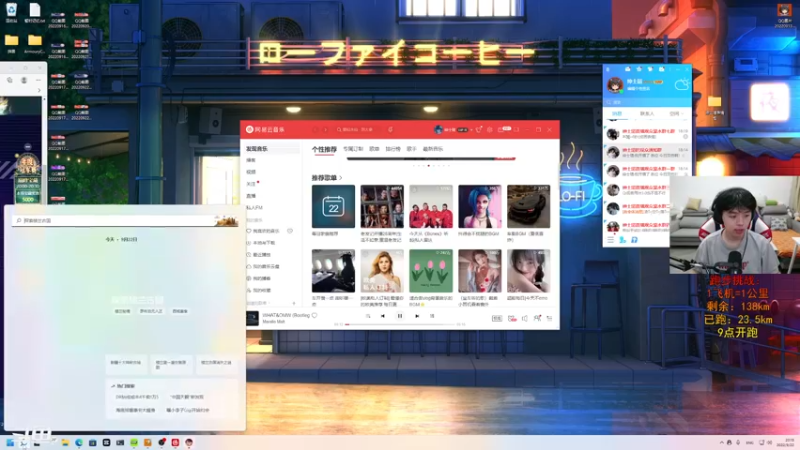The height and width of the screenshot is (450, 800).
Task: Open the red-suited band playlist cover
Action: pyautogui.click(x=431, y=207)
